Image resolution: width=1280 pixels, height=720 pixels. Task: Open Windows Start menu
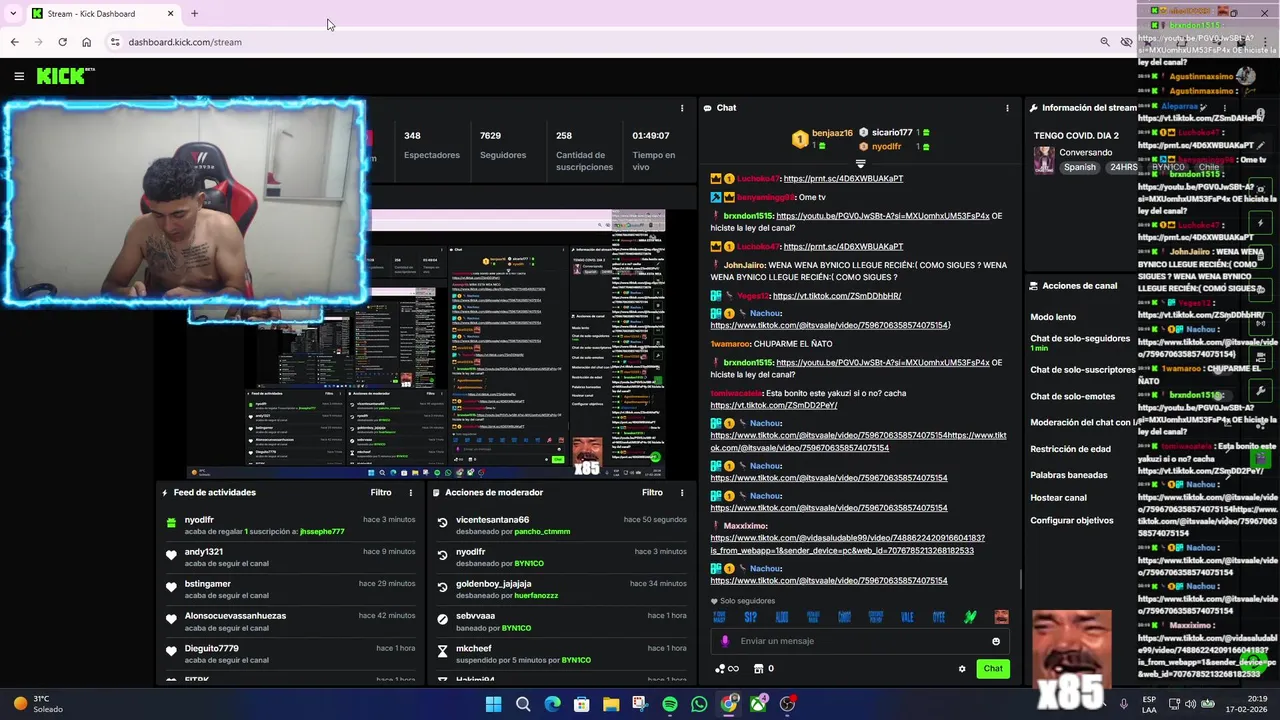point(493,704)
